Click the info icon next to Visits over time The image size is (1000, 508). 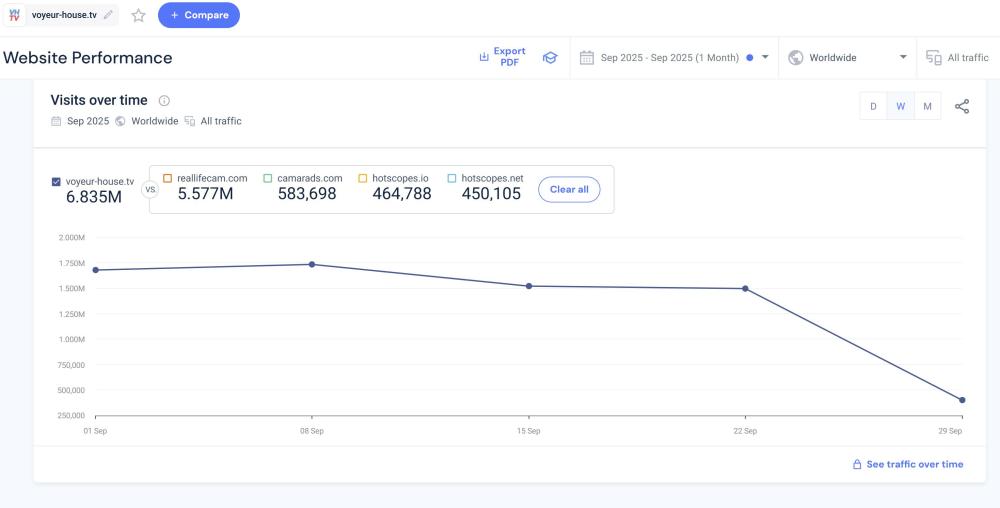(164, 101)
